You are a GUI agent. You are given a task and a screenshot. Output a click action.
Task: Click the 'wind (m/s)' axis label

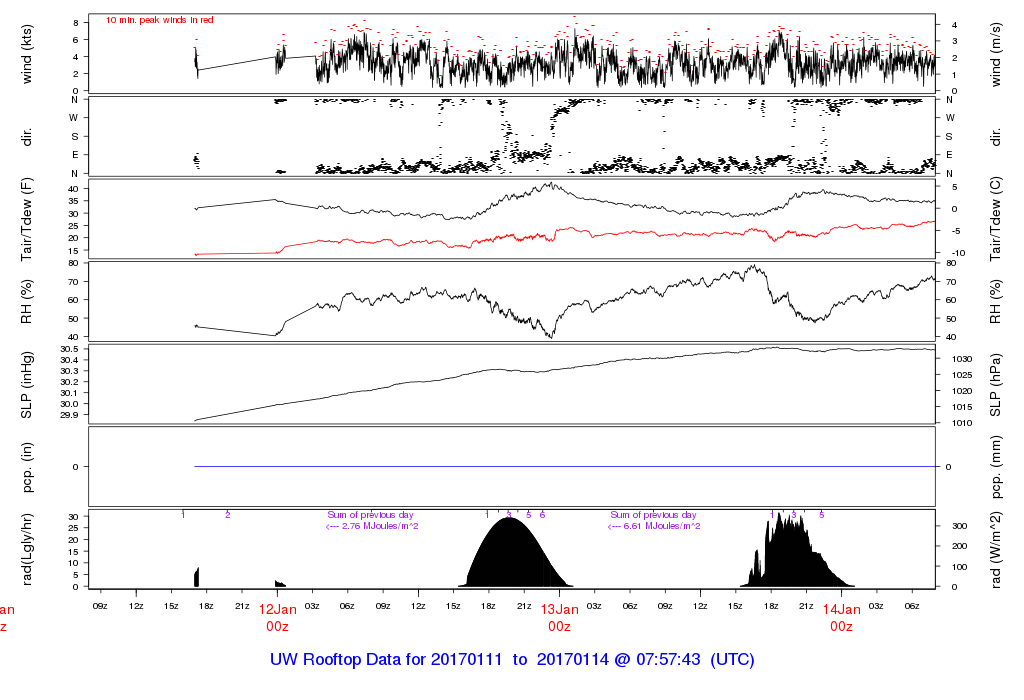997,53
